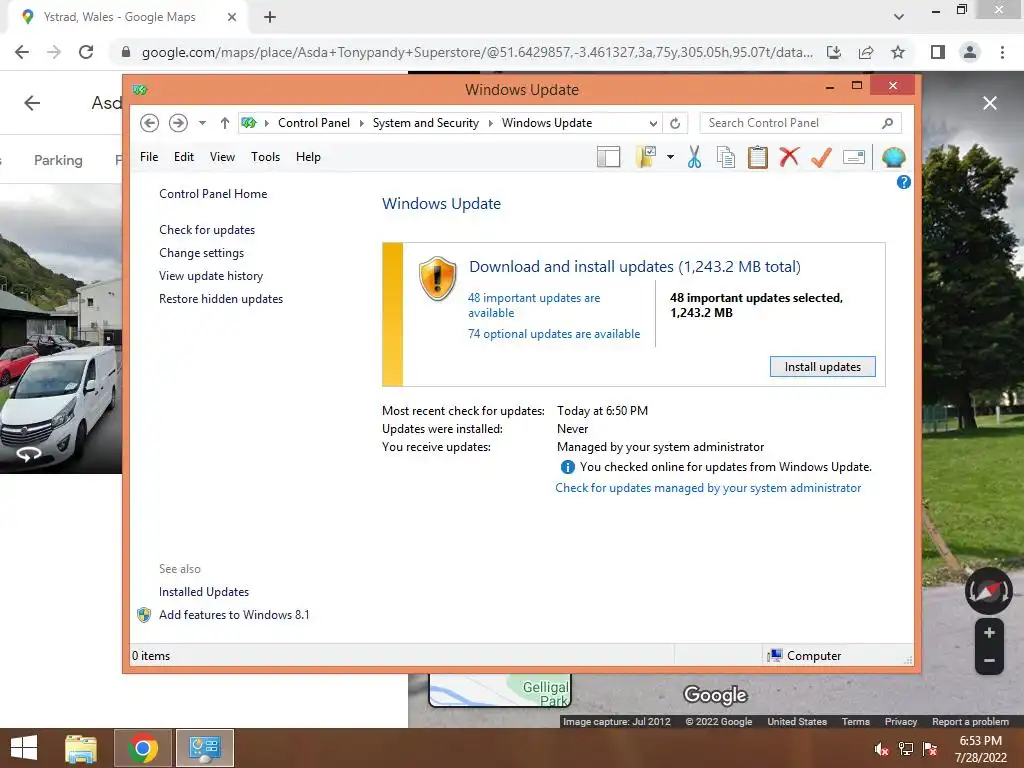Click System and Security breadcrumb
This screenshot has width=1024, height=768.
(426, 123)
